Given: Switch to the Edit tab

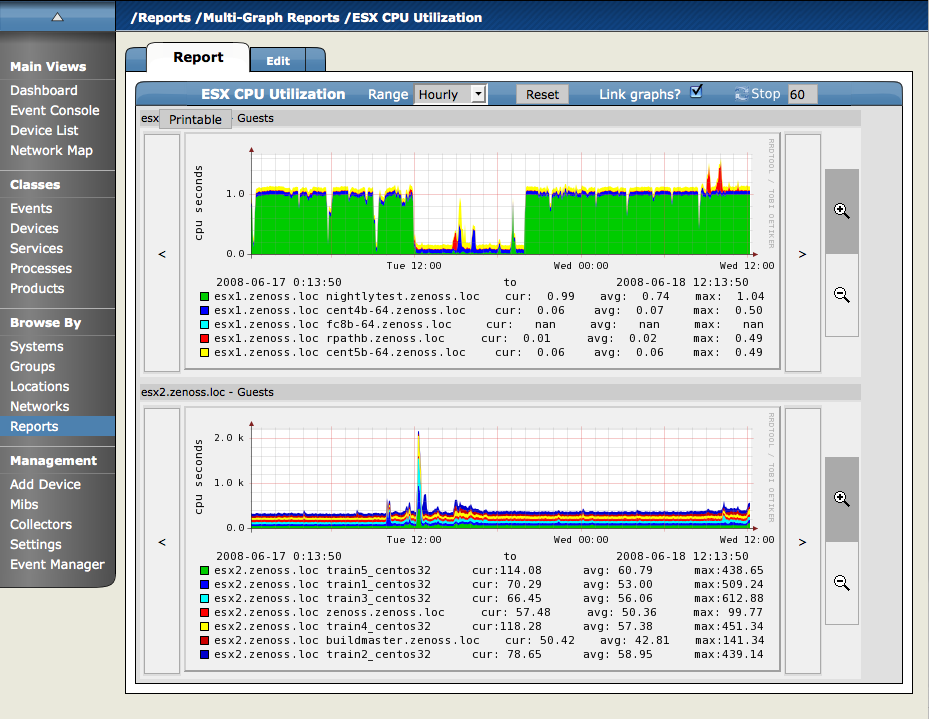Looking at the screenshot, I should pos(278,61).
